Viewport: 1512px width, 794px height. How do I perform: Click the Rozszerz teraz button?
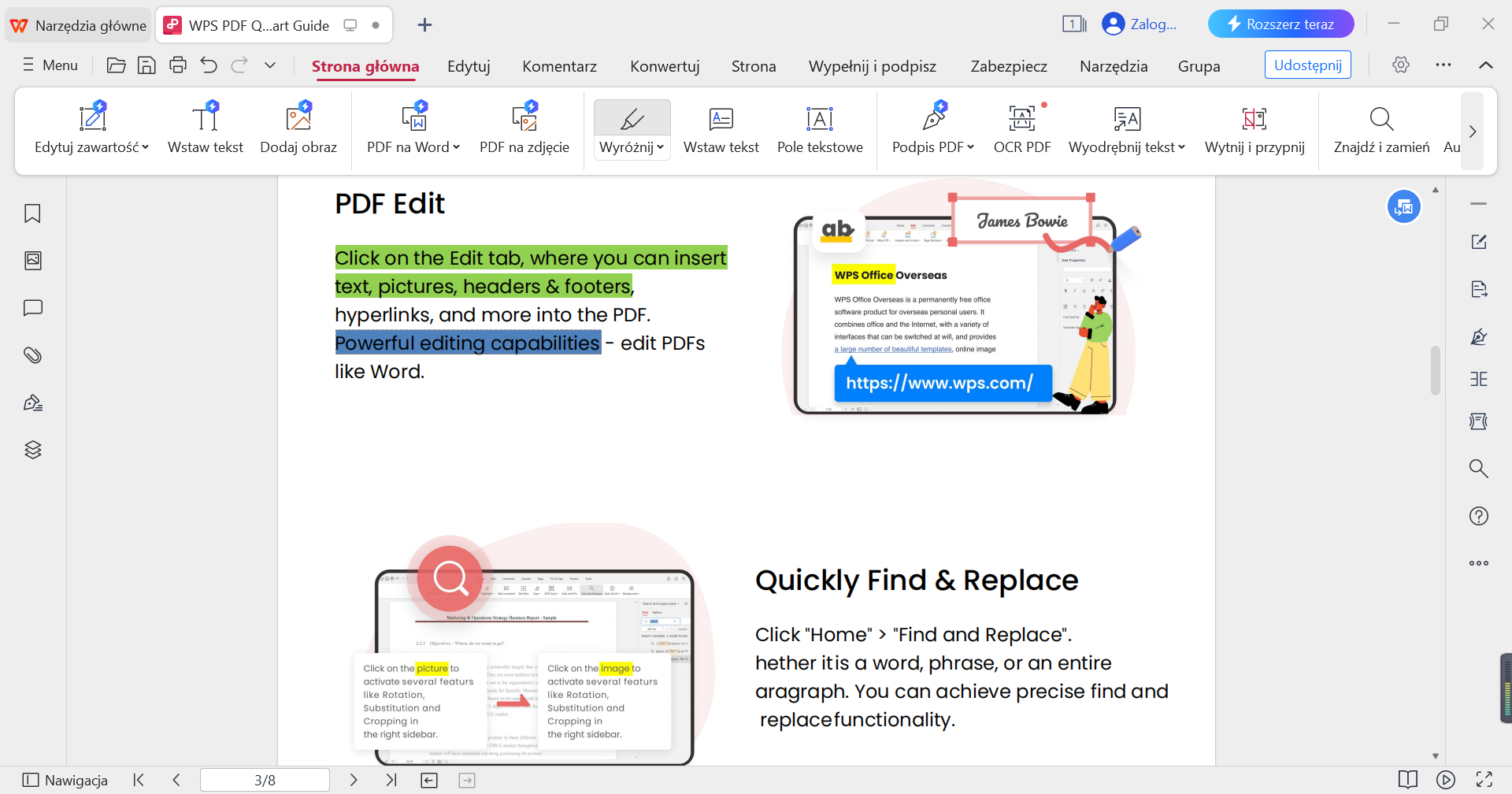pyautogui.click(x=1280, y=24)
